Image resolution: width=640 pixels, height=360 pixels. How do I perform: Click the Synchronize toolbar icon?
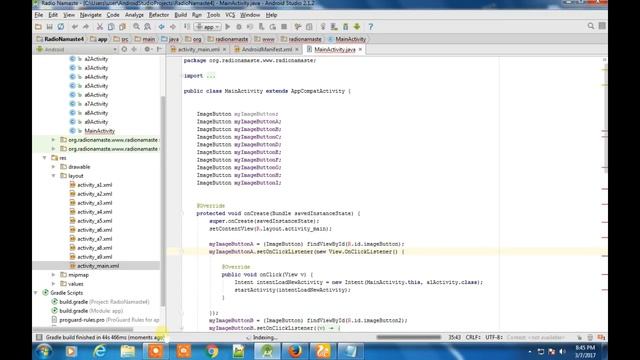61,27
